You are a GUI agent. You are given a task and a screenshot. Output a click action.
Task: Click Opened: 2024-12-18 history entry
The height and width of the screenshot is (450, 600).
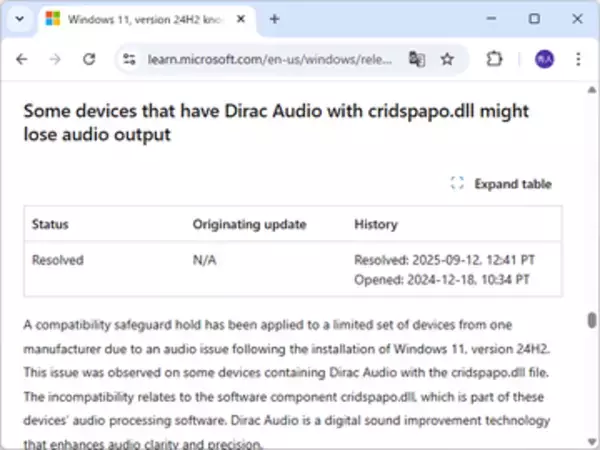[x=442, y=279]
